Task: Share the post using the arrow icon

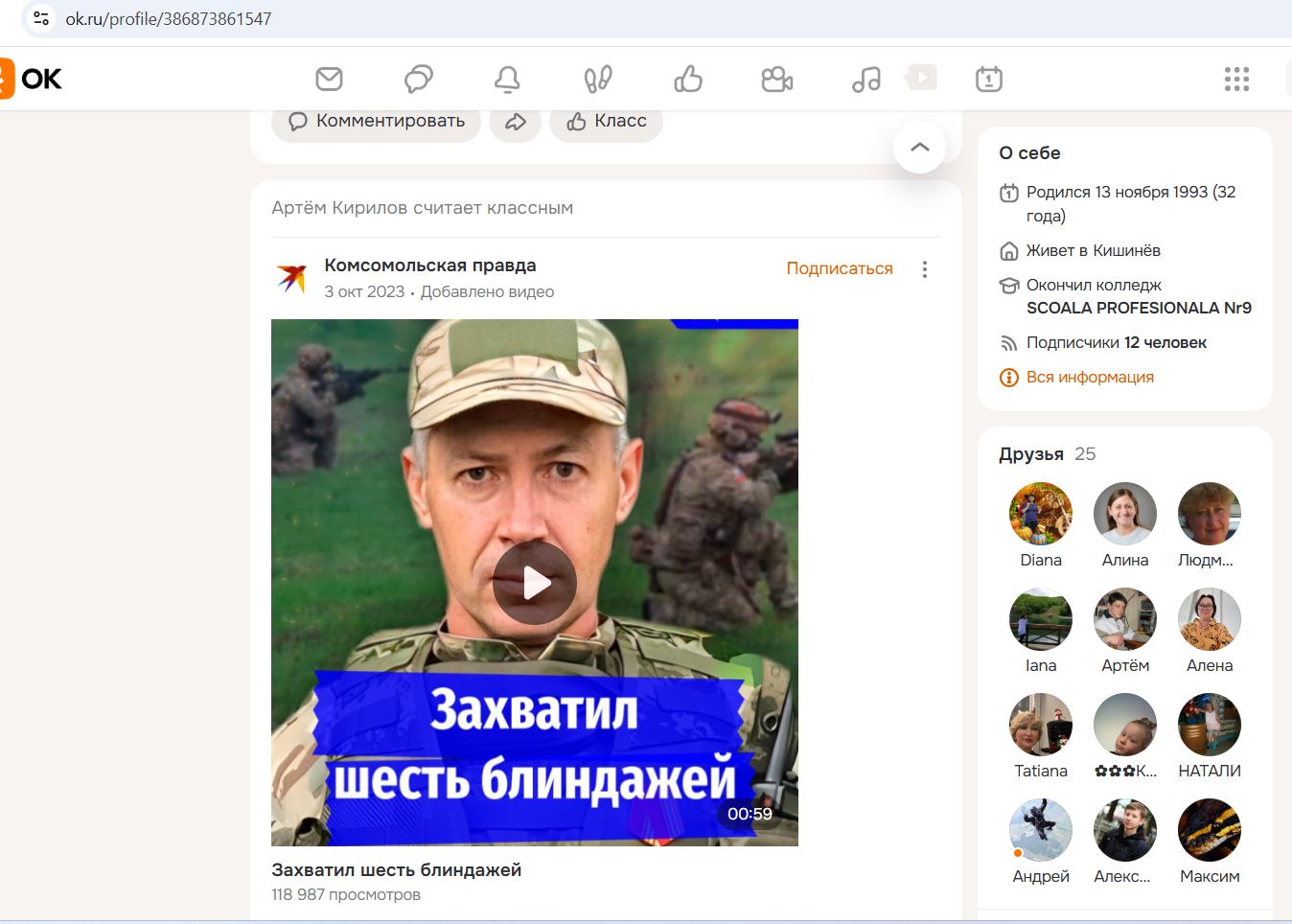Action: (516, 121)
